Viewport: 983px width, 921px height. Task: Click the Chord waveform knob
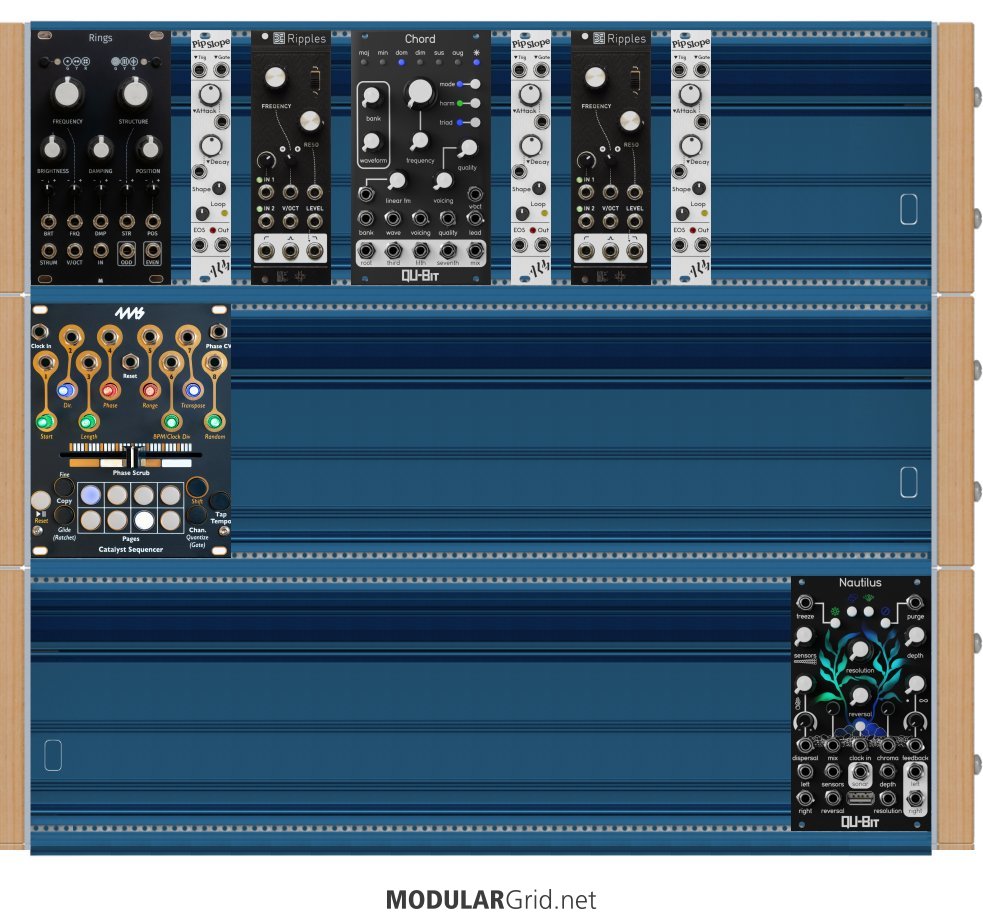click(x=371, y=142)
